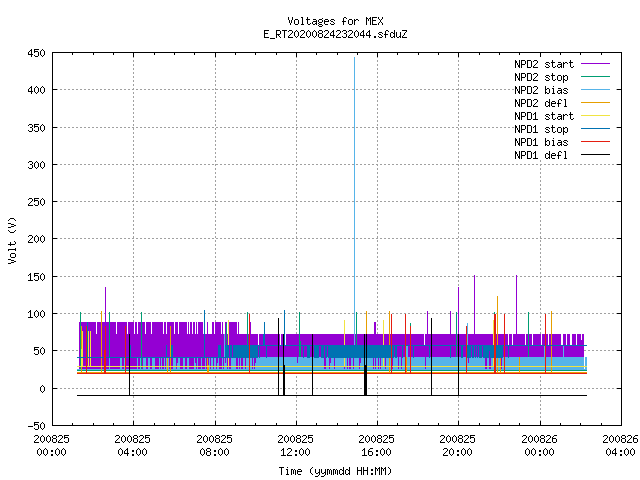Click the -50 y-axis tick value
Screen dimensions: 640x480
[x=36, y=426]
